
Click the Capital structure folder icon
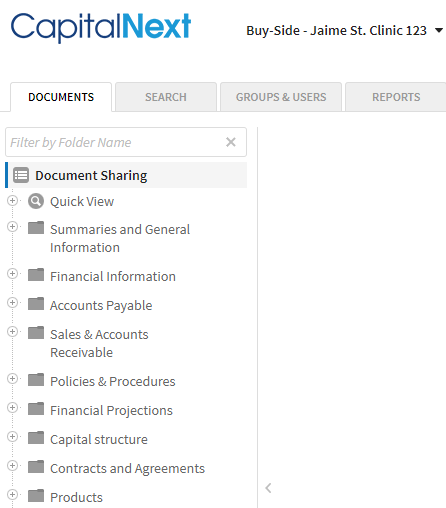tap(36, 438)
